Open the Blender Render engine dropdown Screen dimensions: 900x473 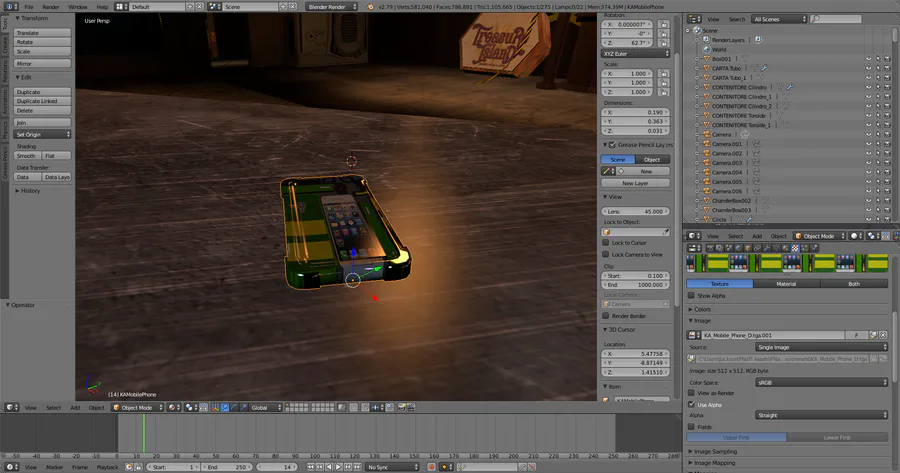(331, 7)
